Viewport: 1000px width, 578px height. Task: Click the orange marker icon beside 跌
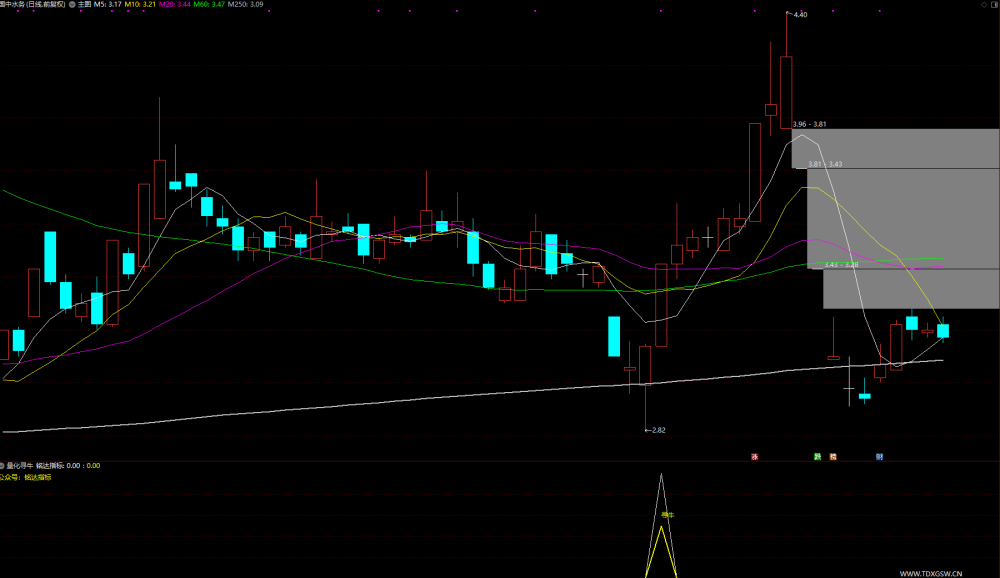click(x=833, y=457)
